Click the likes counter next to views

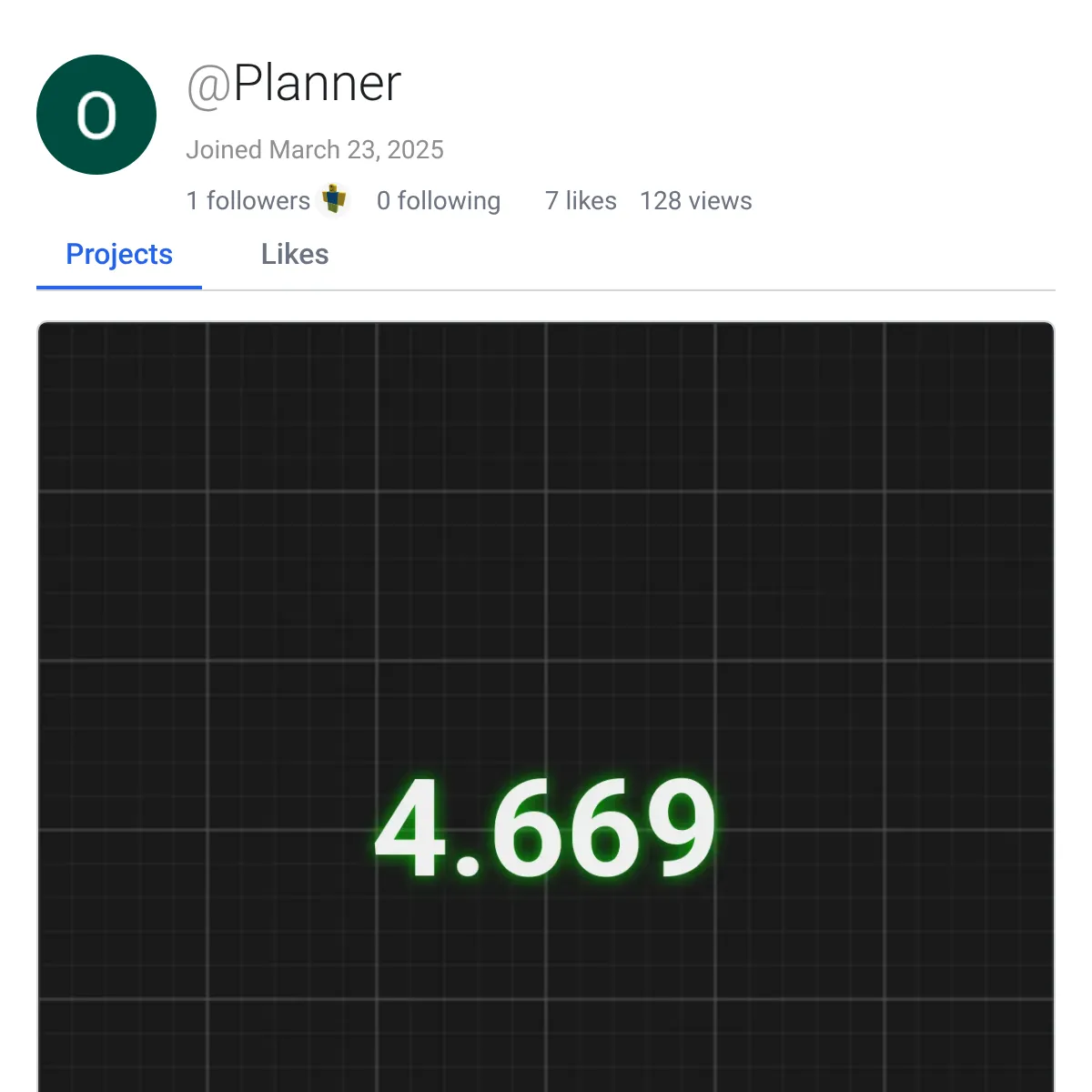580,200
